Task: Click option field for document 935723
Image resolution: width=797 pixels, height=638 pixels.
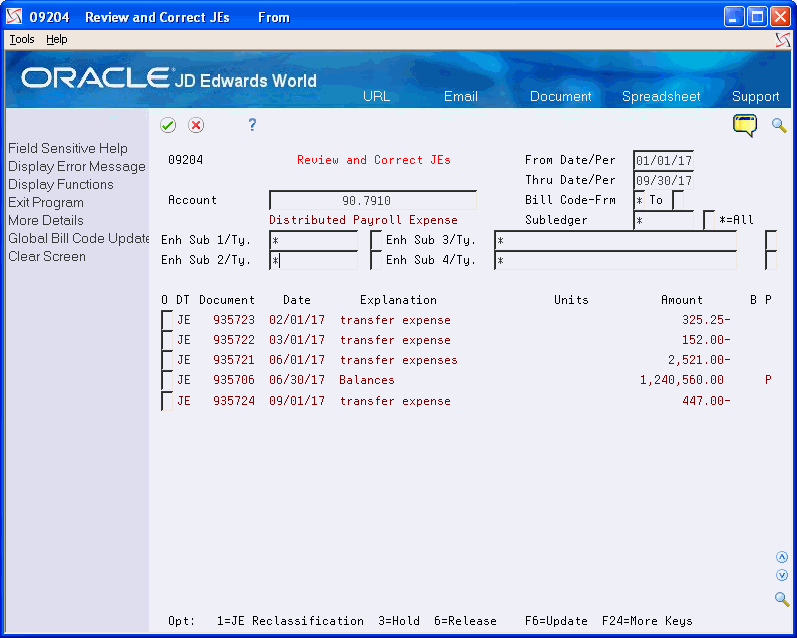Action: point(167,320)
